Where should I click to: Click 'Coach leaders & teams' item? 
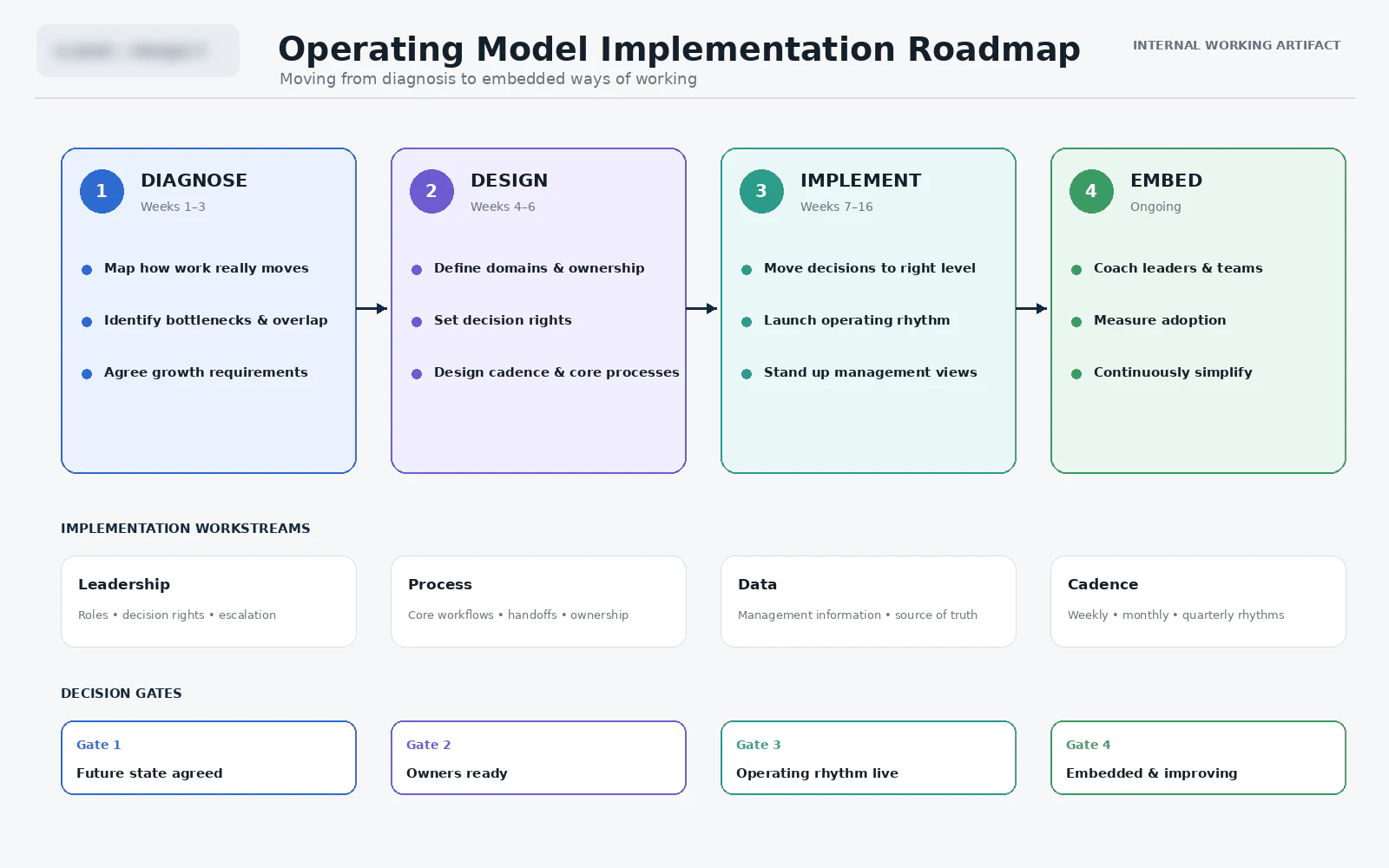coord(1178,268)
